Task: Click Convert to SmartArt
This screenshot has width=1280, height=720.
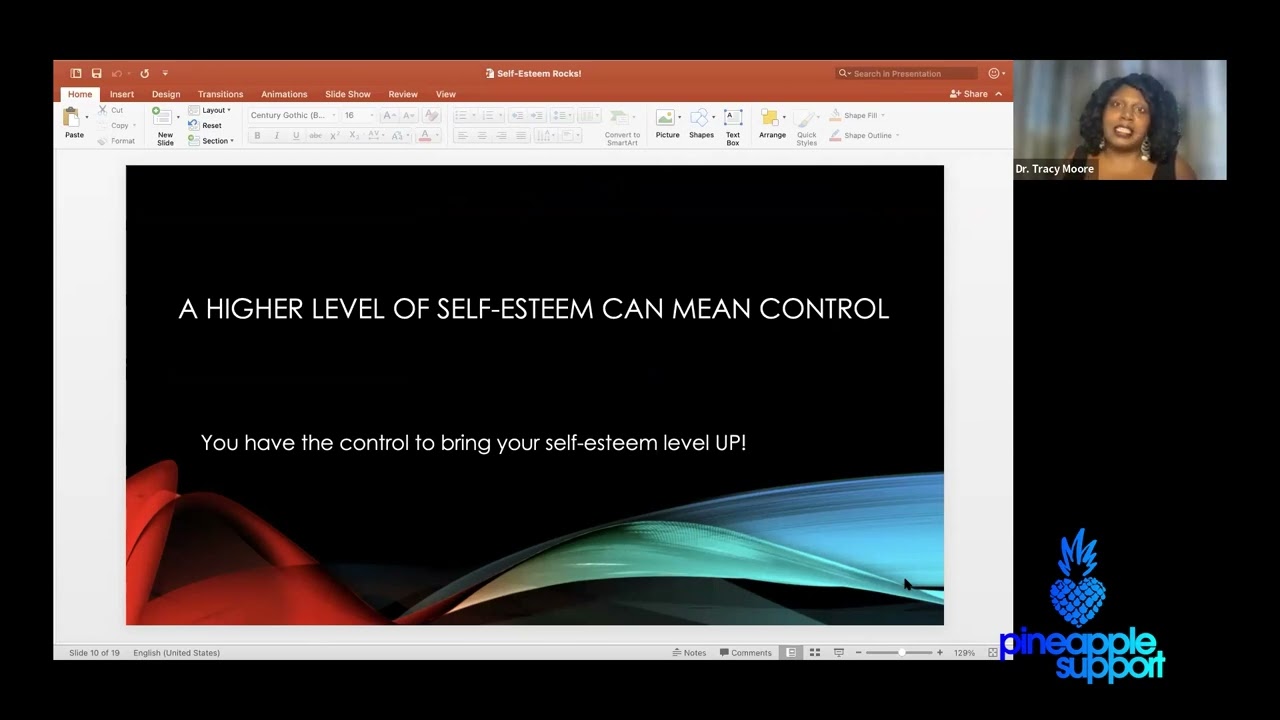Action: [622, 127]
